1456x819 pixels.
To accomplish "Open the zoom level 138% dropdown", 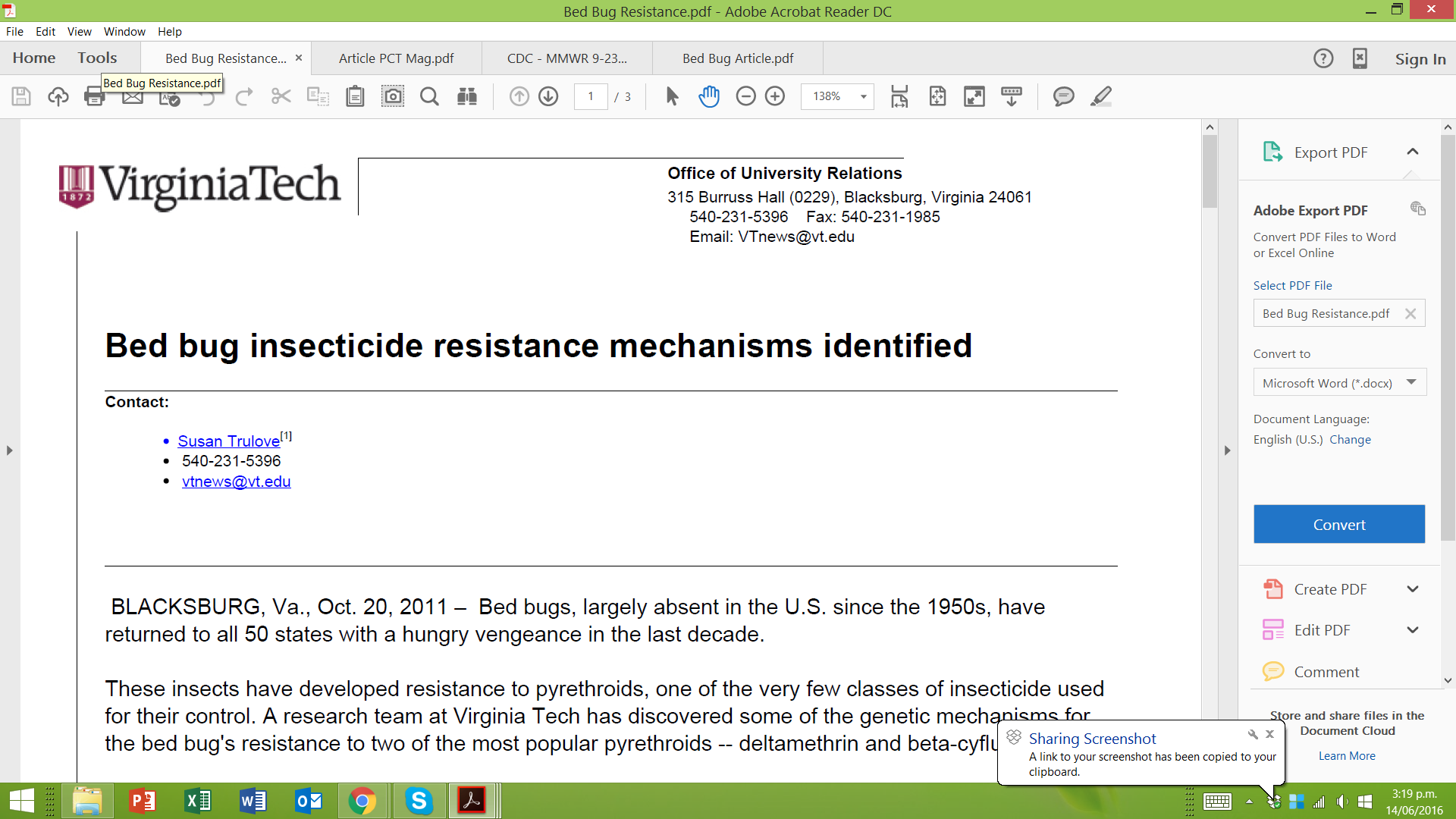I will click(863, 96).
